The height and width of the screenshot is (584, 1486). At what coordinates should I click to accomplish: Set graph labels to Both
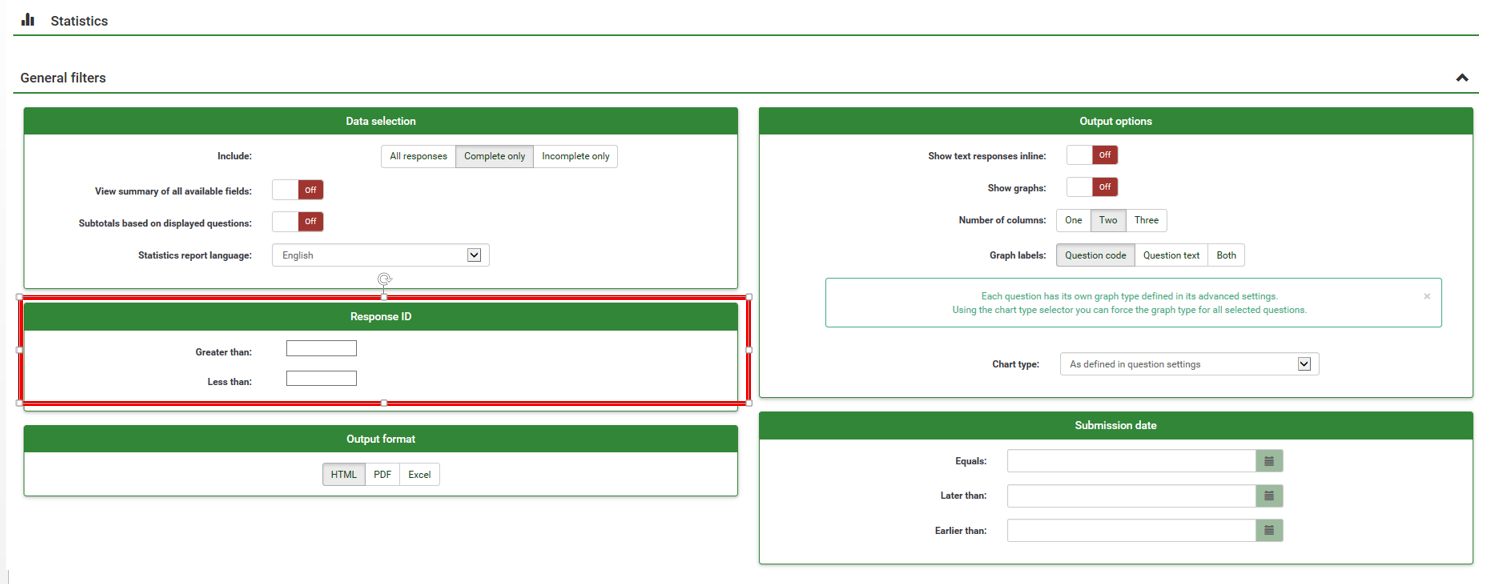point(1226,255)
